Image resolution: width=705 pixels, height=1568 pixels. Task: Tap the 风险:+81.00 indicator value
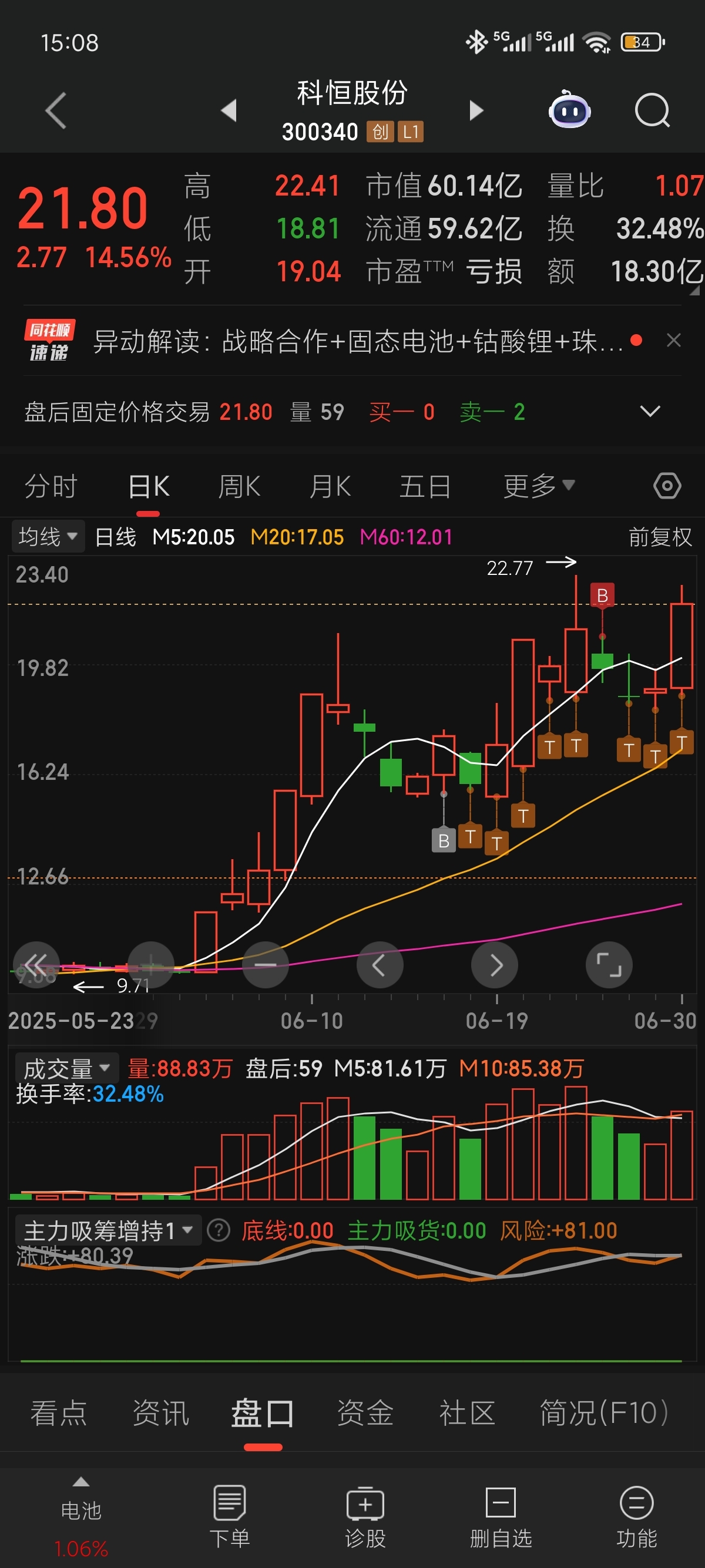(559, 1231)
